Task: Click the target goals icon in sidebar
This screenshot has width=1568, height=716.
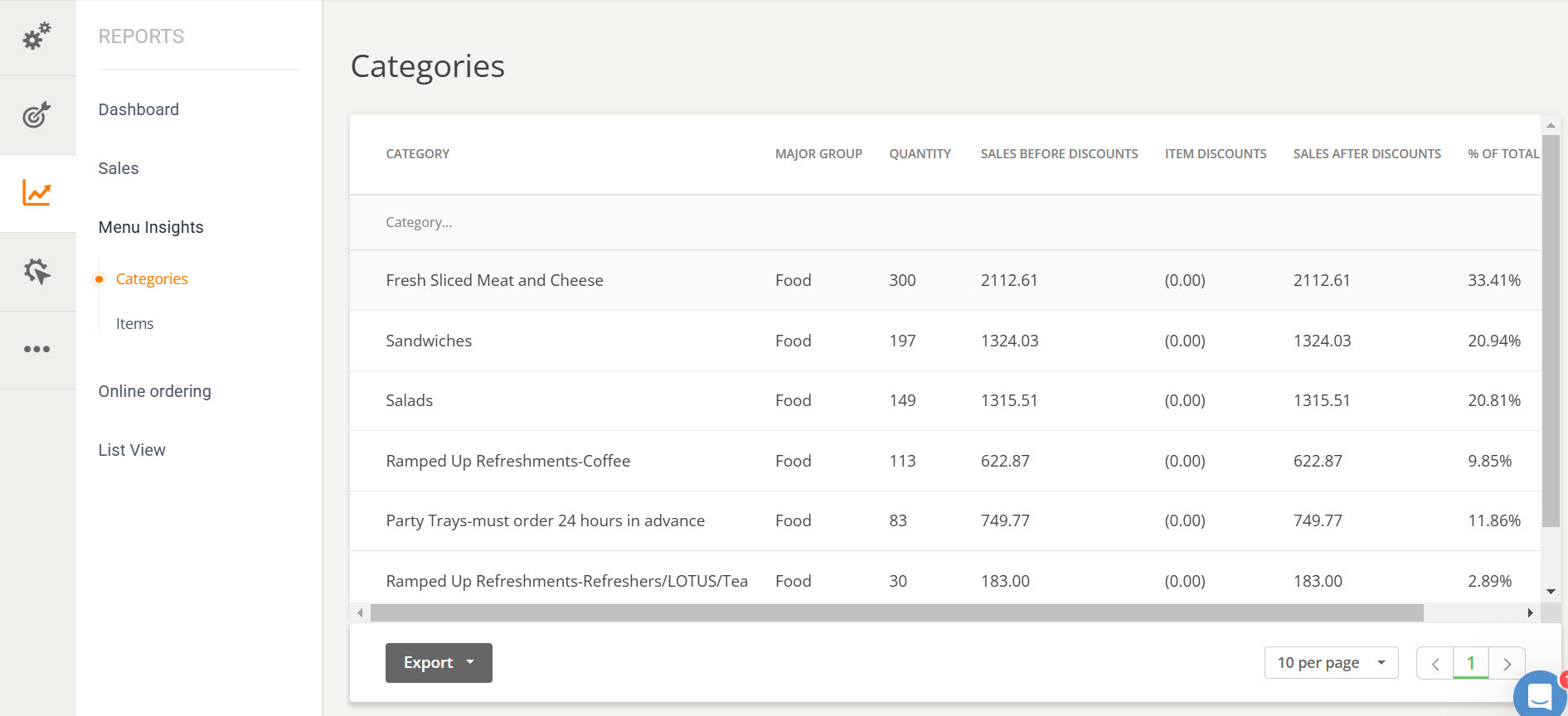Action: point(36,114)
